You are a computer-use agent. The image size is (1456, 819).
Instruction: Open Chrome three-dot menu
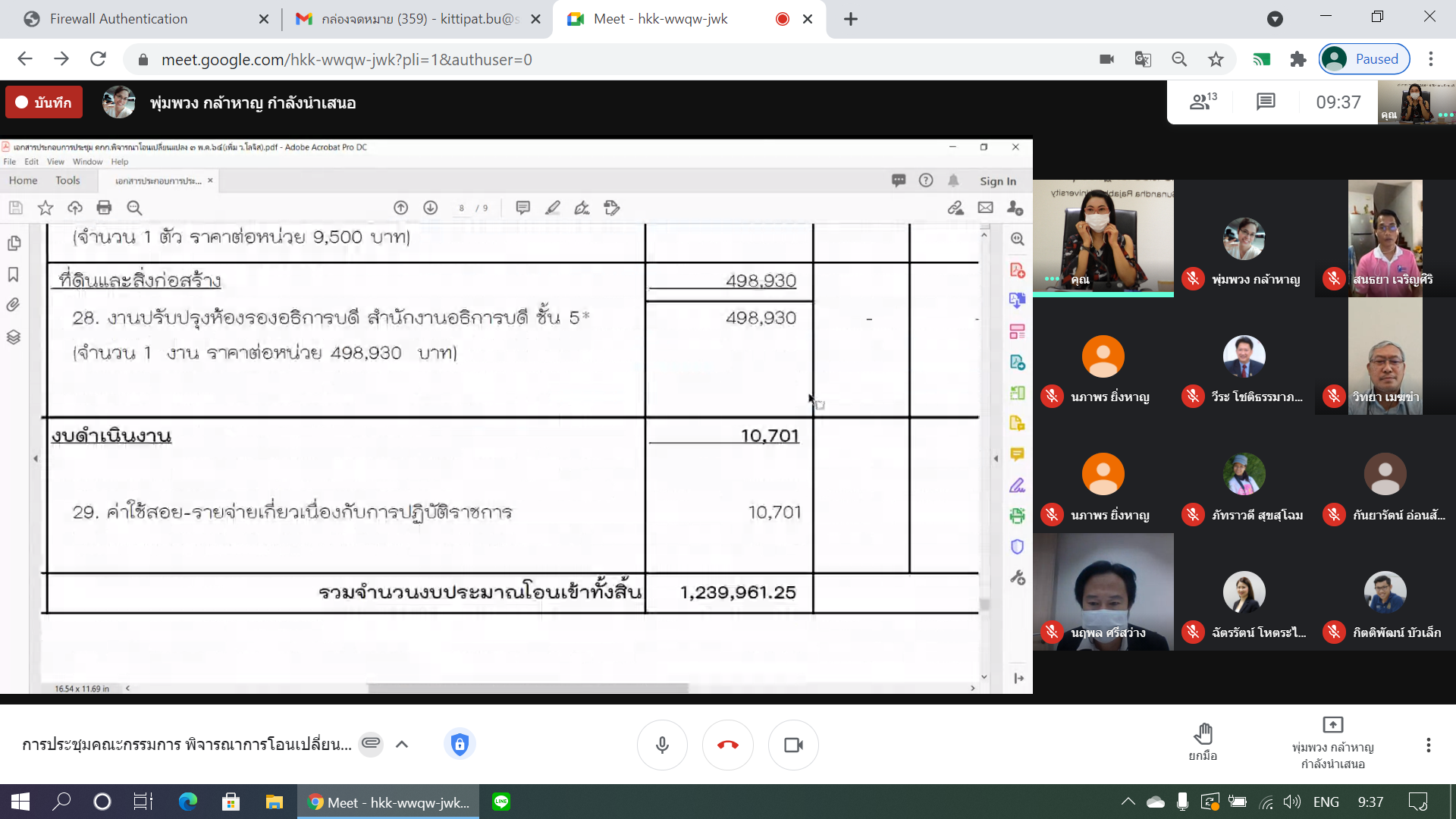(1431, 59)
